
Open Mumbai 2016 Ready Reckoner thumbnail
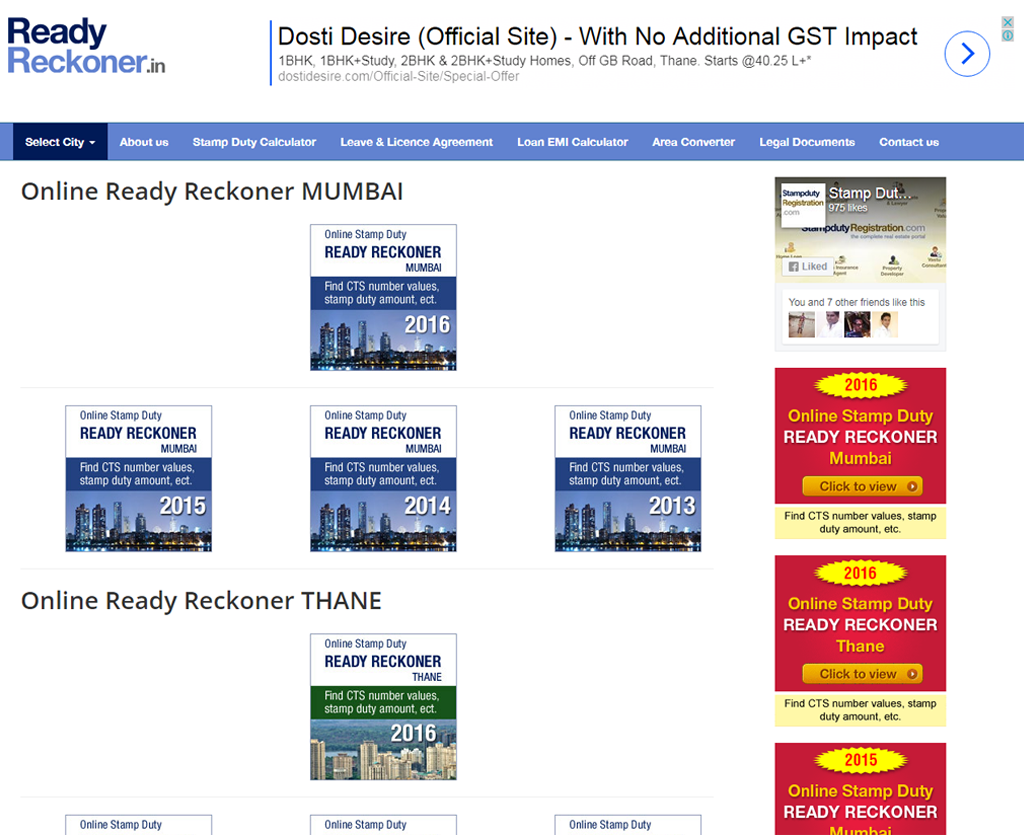click(383, 297)
